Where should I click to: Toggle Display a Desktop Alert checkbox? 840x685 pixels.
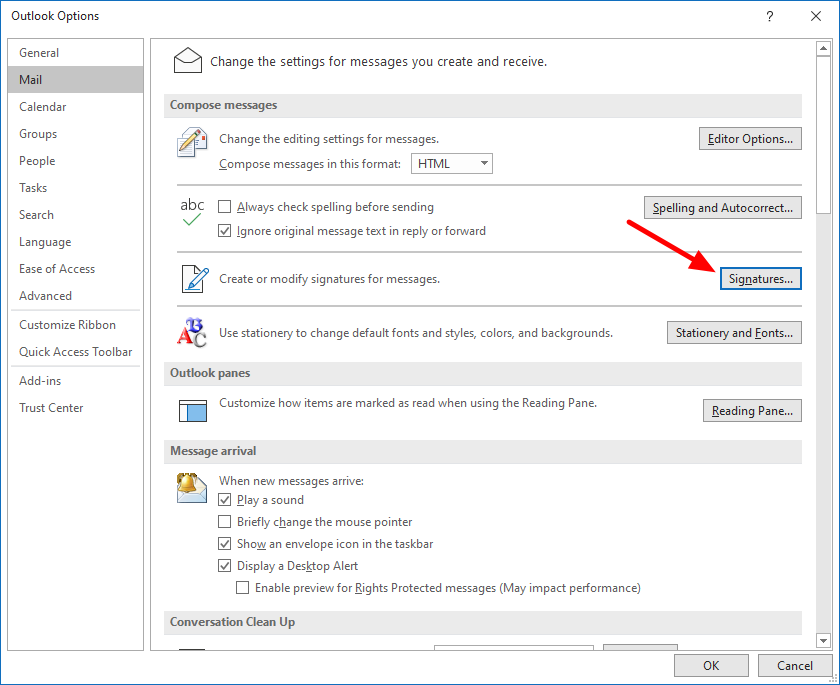coord(224,566)
